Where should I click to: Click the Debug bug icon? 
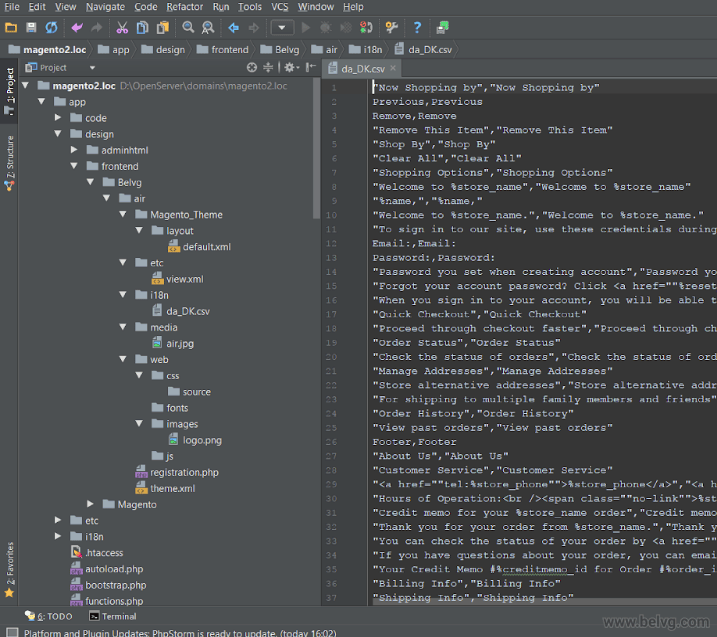pos(326,27)
